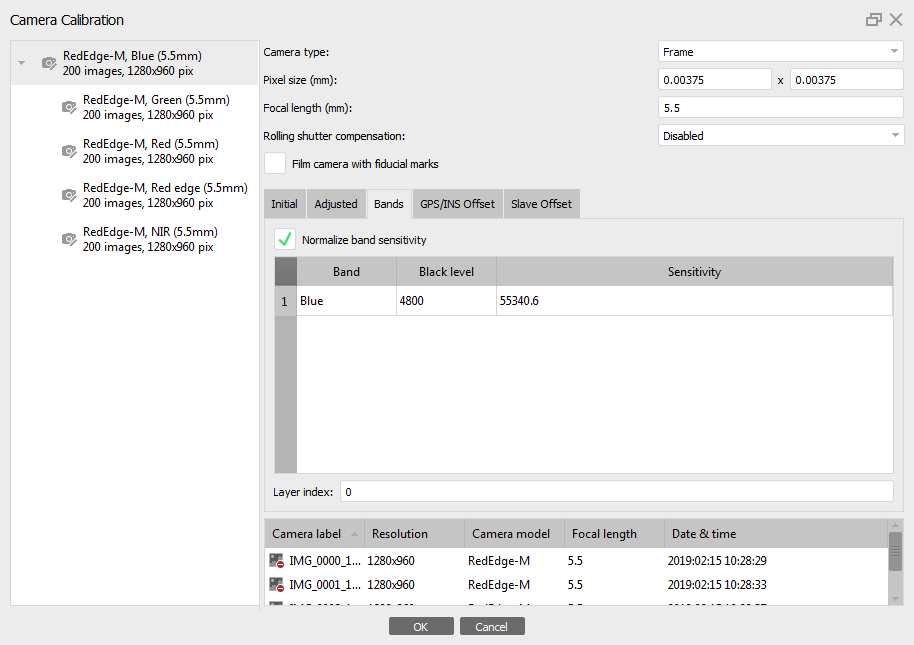Click the image list scroll up arrow
The image size is (914, 645).
coord(895,525)
